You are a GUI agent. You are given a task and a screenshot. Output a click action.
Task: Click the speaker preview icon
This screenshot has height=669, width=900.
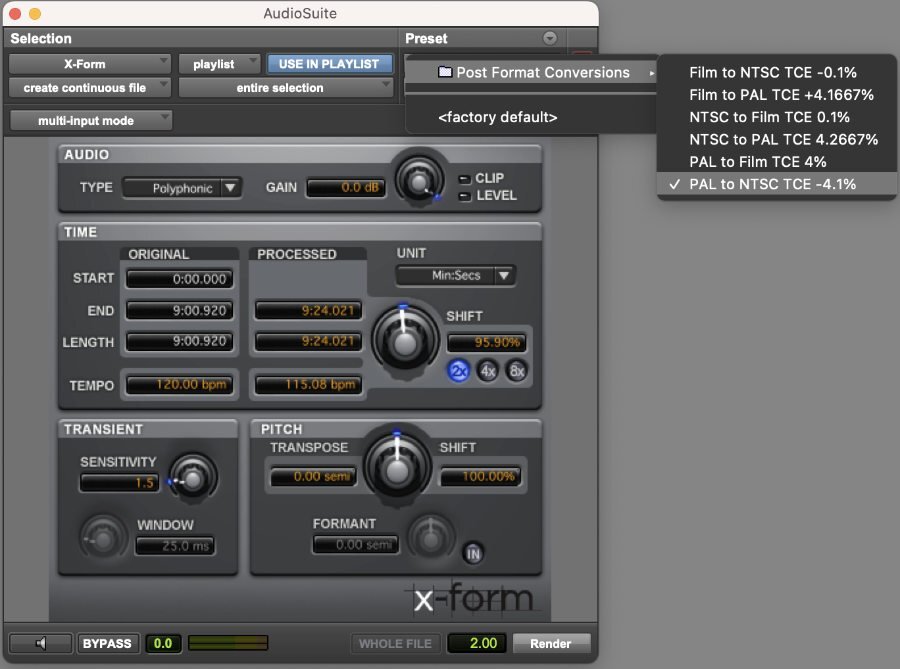point(41,643)
